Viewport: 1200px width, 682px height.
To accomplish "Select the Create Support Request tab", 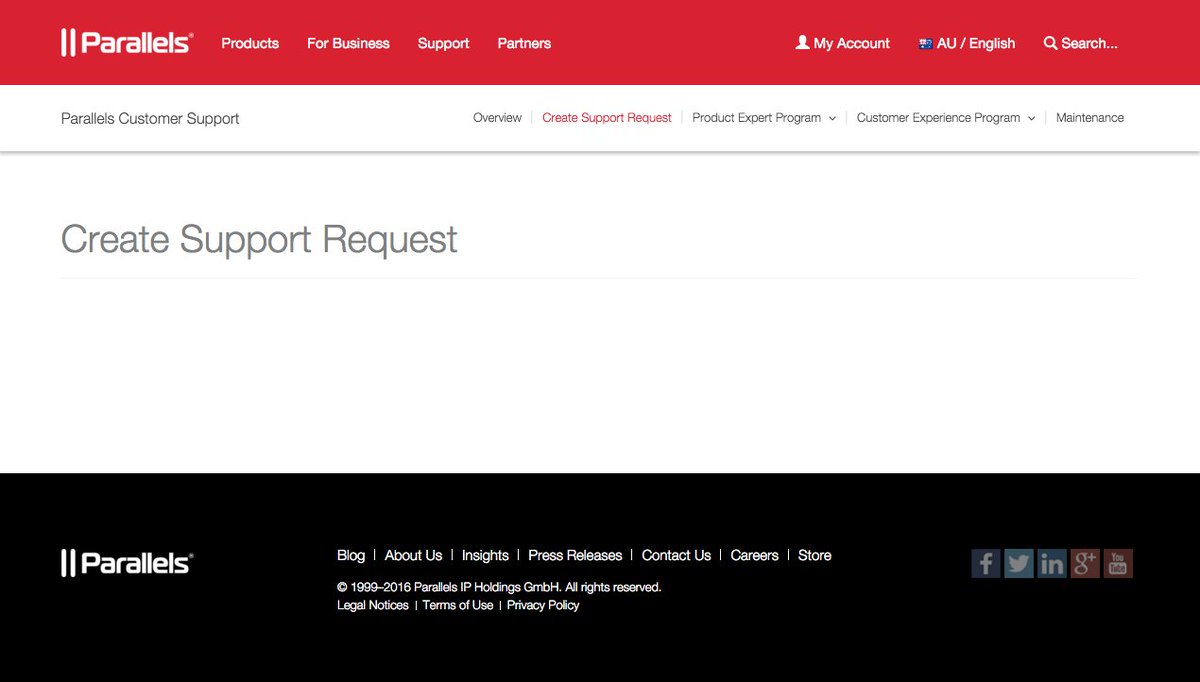I will pyautogui.click(x=607, y=118).
